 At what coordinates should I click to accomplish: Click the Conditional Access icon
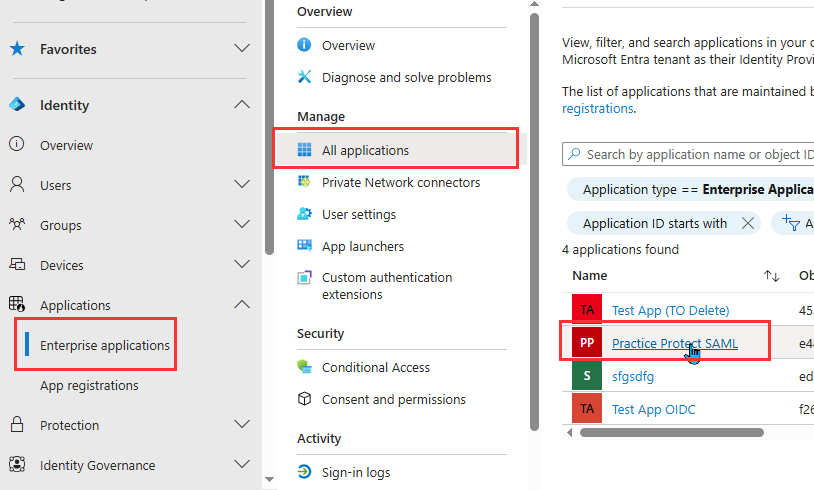click(x=304, y=366)
